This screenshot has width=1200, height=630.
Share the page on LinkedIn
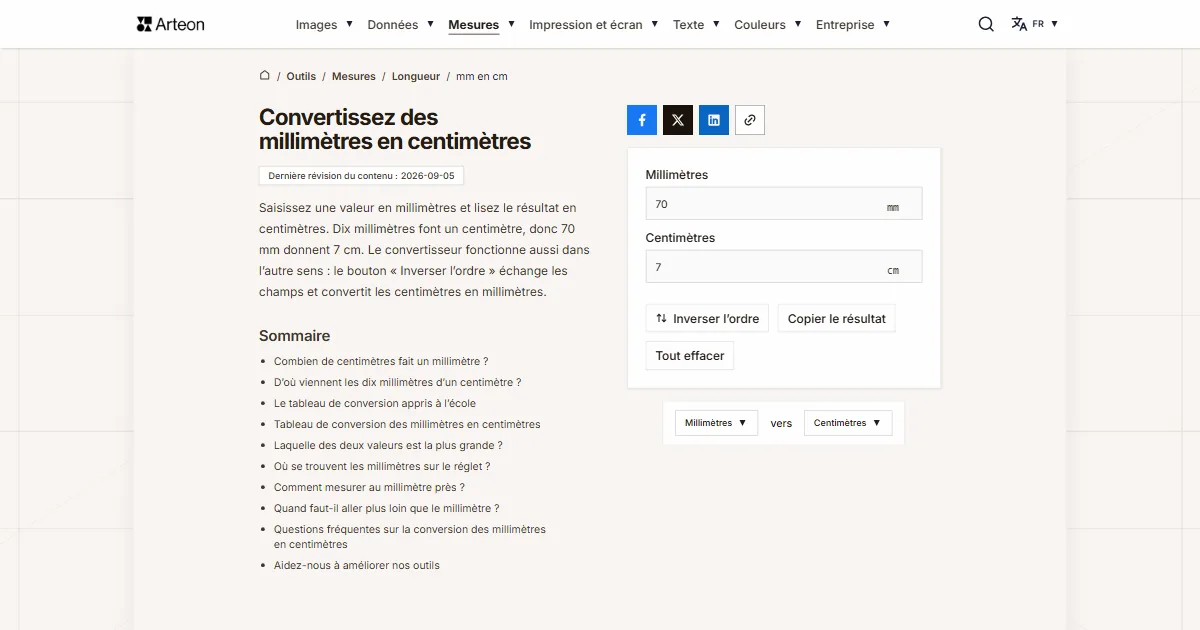pyautogui.click(x=714, y=120)
